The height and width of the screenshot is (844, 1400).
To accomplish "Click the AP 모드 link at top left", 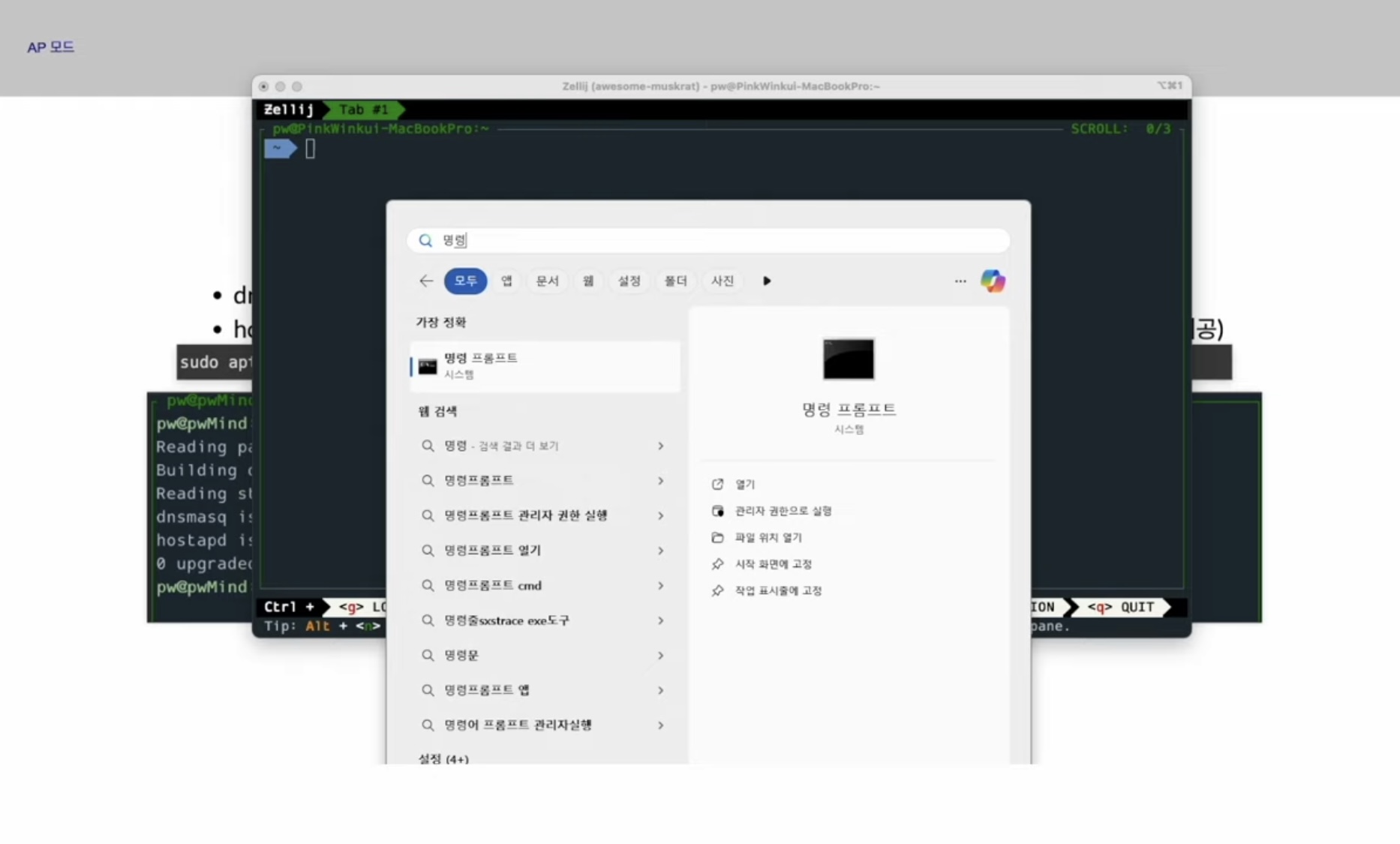I will [51, 47].
